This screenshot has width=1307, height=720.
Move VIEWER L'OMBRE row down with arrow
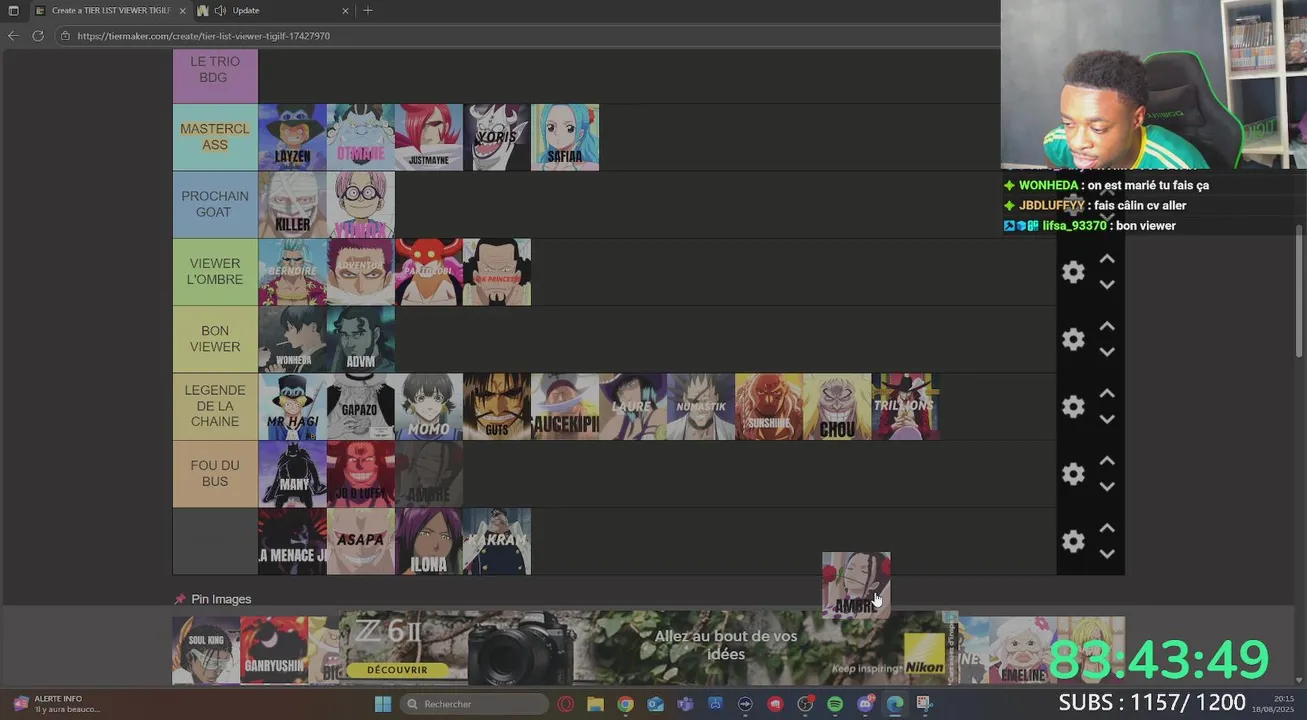click(x=1107, y=285)
